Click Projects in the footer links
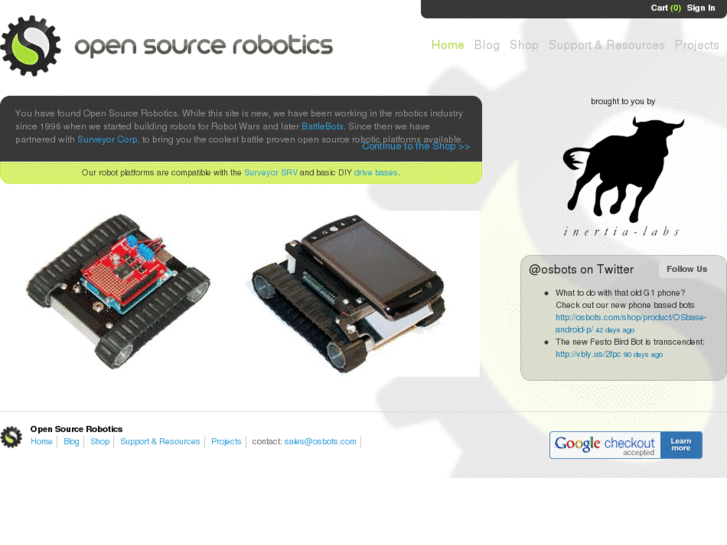Viewport: 727px width, 545px height. (226, 442)
